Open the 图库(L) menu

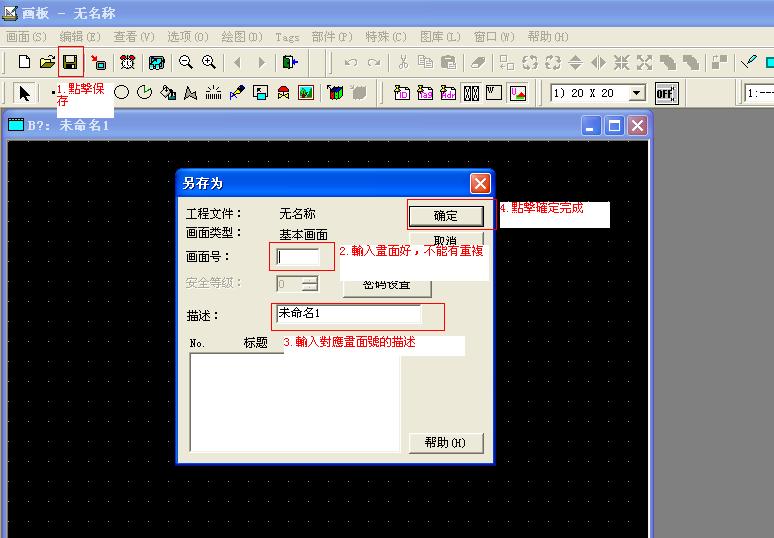tap(438, 36)
